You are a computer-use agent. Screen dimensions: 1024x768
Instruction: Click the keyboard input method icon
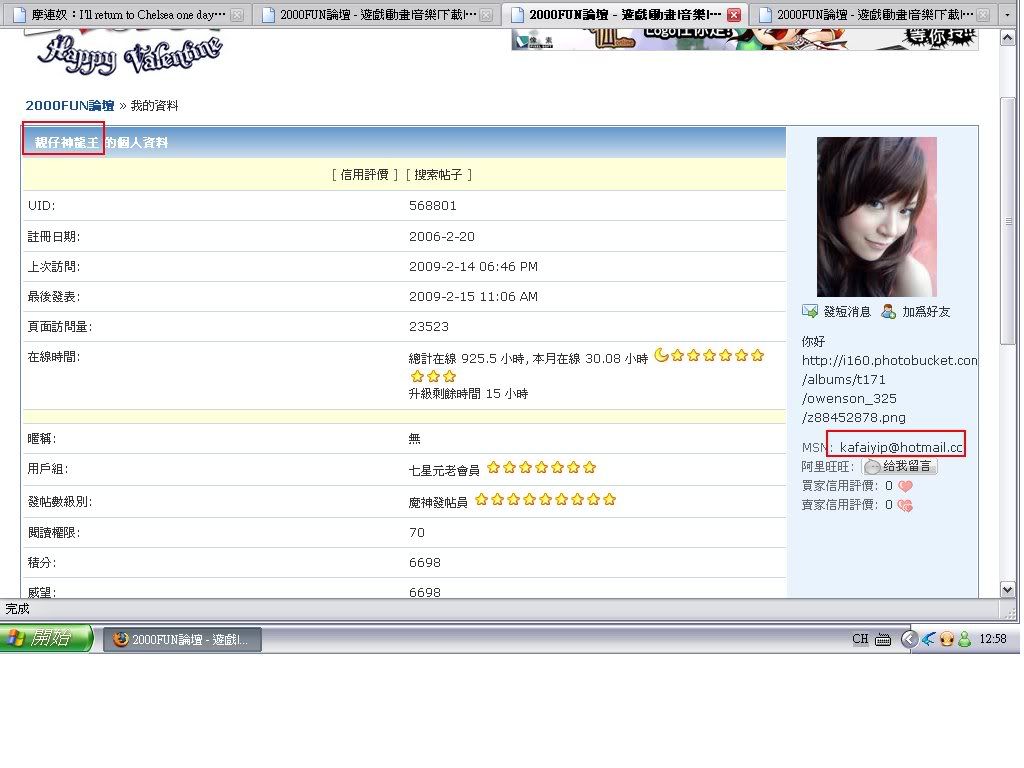tap(883, 639)
